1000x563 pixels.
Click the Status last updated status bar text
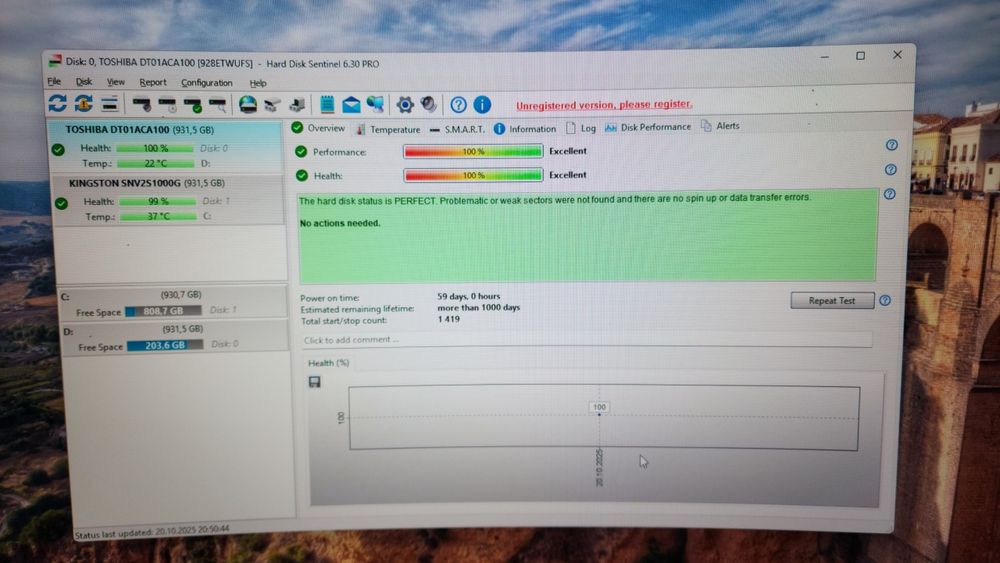(x=152, y=530)
